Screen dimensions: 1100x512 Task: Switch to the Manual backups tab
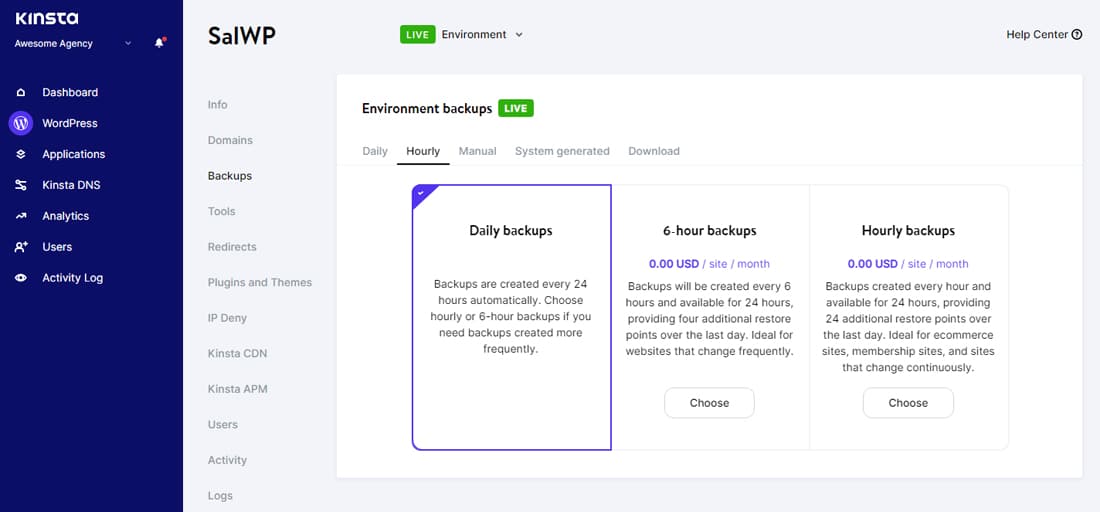(x=477, y=151)
